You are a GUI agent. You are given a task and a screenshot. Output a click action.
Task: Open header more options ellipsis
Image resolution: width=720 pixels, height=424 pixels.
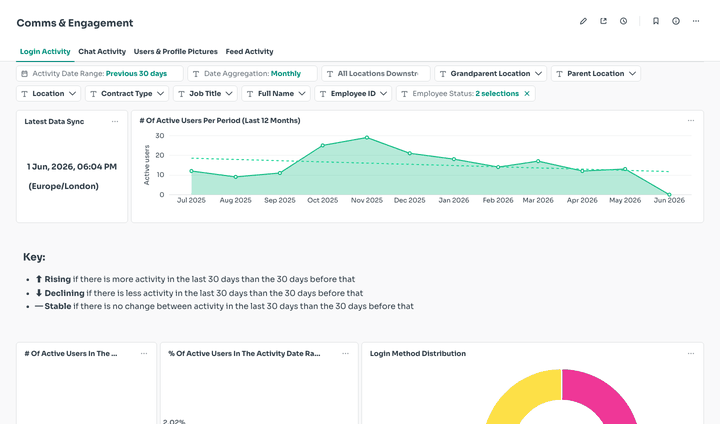pyautogui.click(x=696, y=21)
